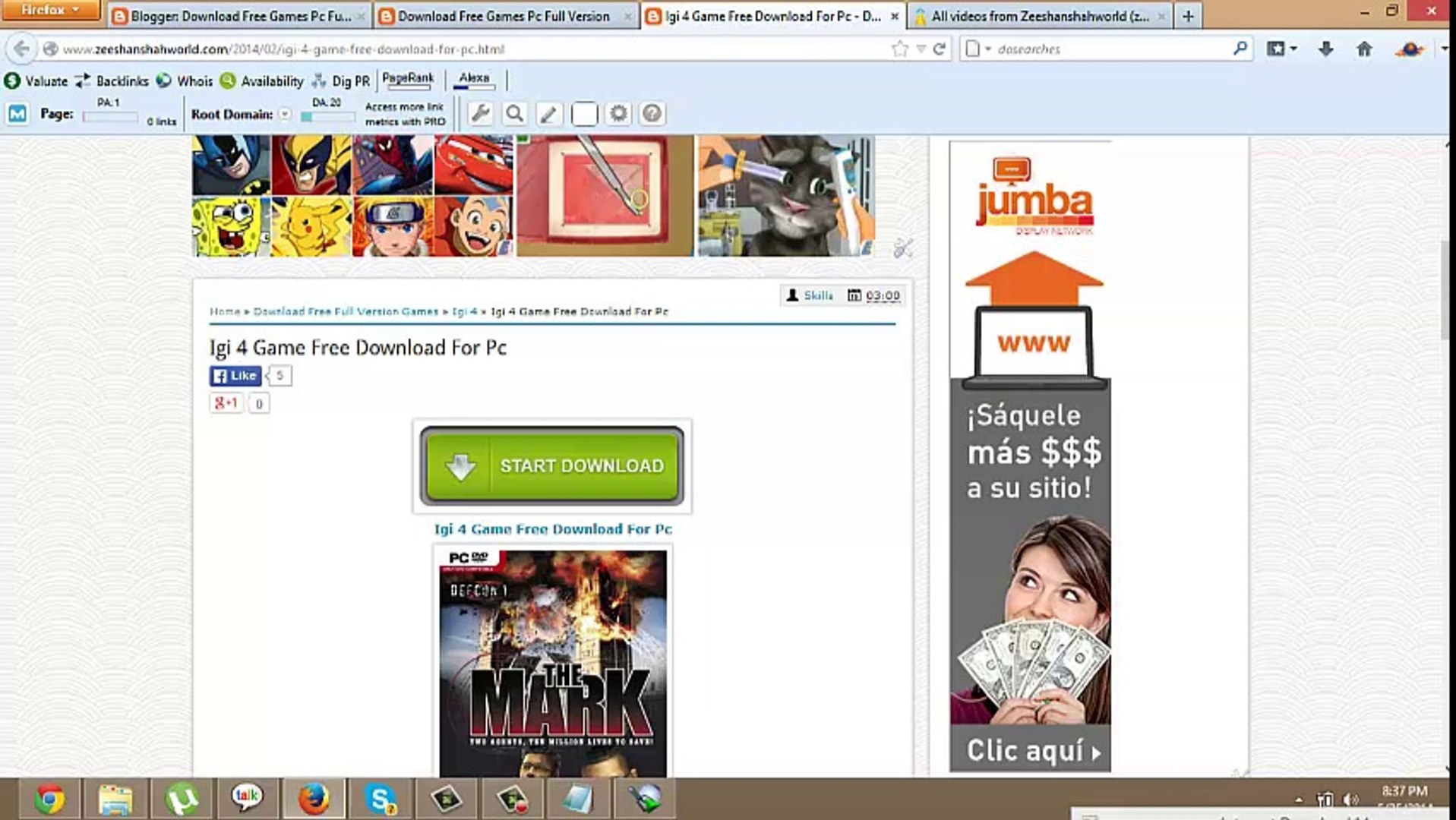The height and width of the screenshot is (820, 1456).
Task: Click the blank square MozBar button
Action: click(584, 114)
